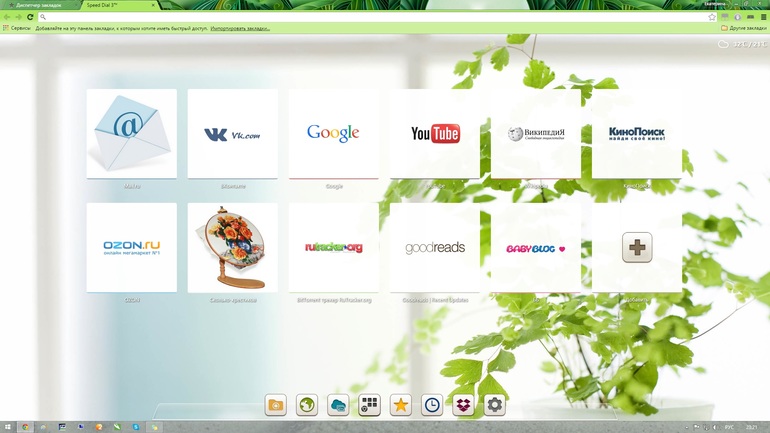This screenshot has height=433, width=770.
Task: Open the Vk.com speed dial tile
Action: 233,133
